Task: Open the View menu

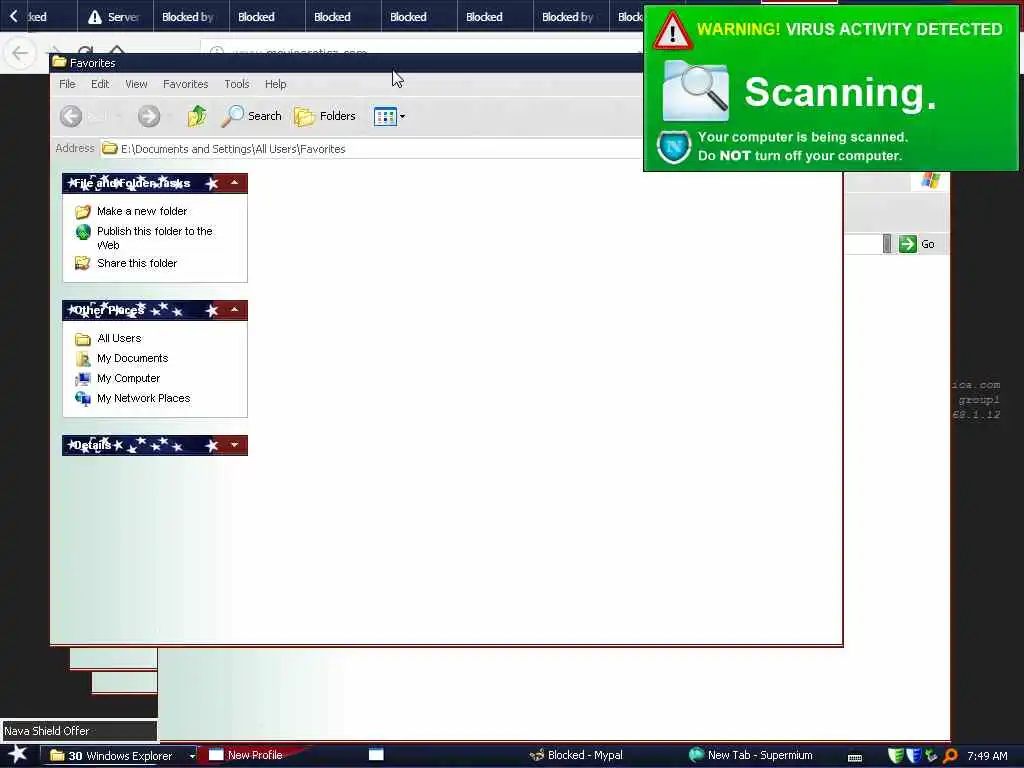Action: click(x=136, y=84)
